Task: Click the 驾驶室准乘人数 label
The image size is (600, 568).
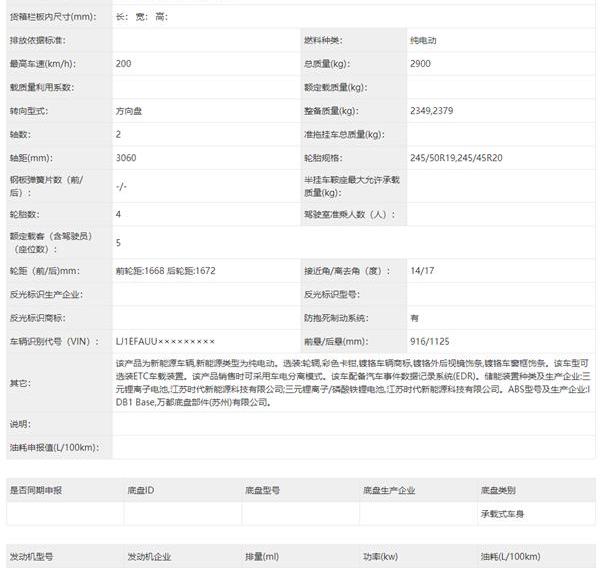Action: coord(349,214)
